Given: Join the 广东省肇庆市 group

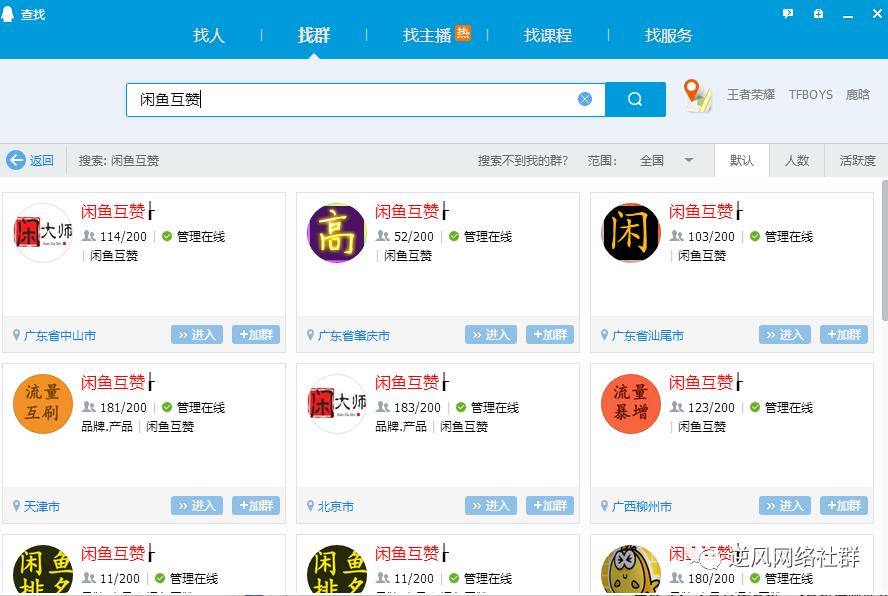Looking at the screenshot, I should click(550, 334).
